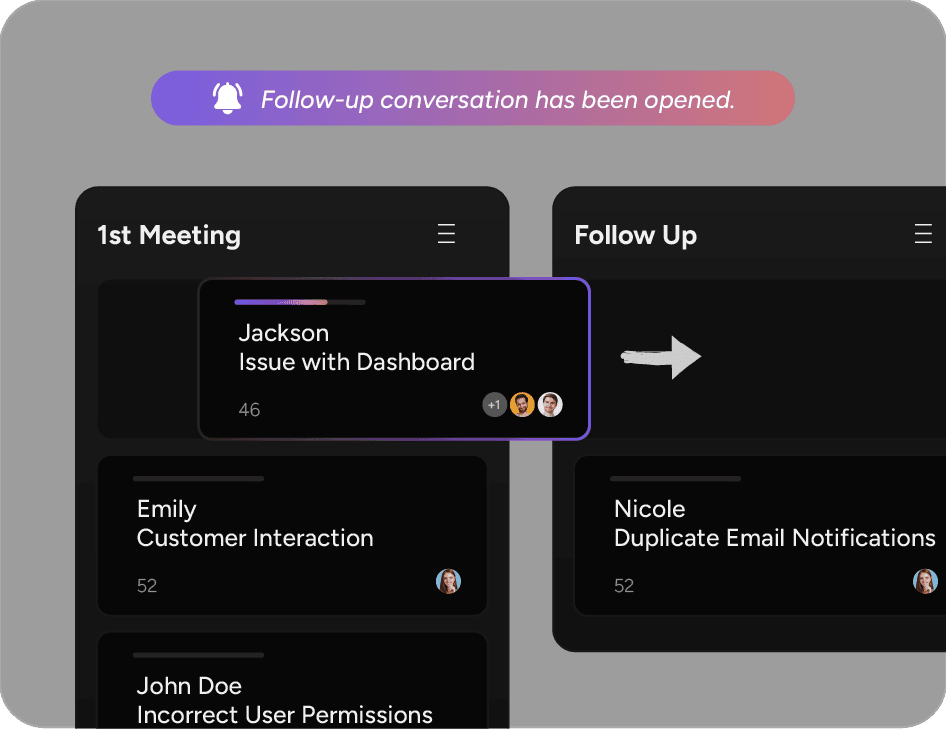Select the Nicole Duplicate Email Notifications card
This screenshot has height=729, width=946.
point(760,535)
